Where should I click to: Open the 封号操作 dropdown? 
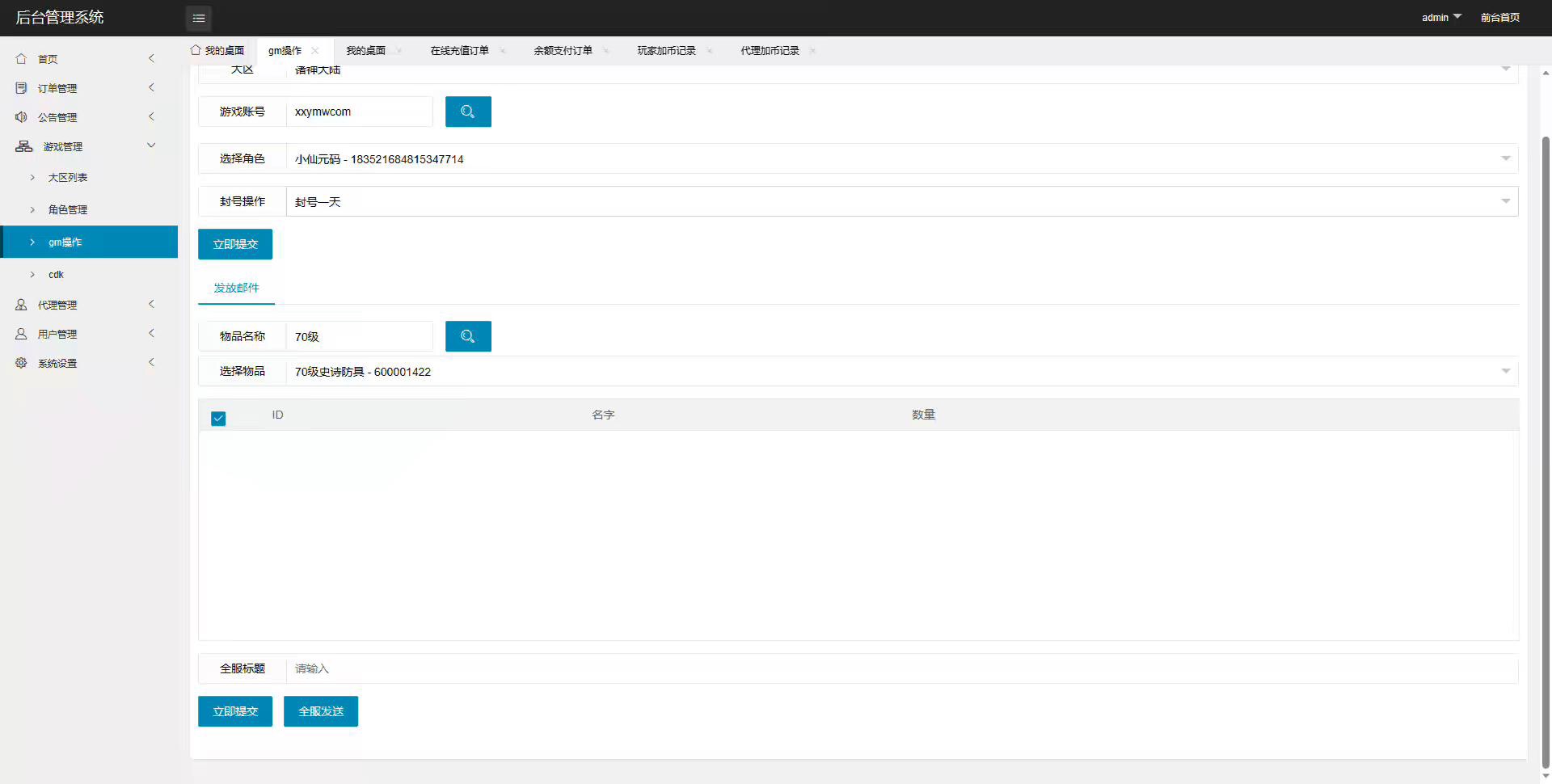point(901,201)
